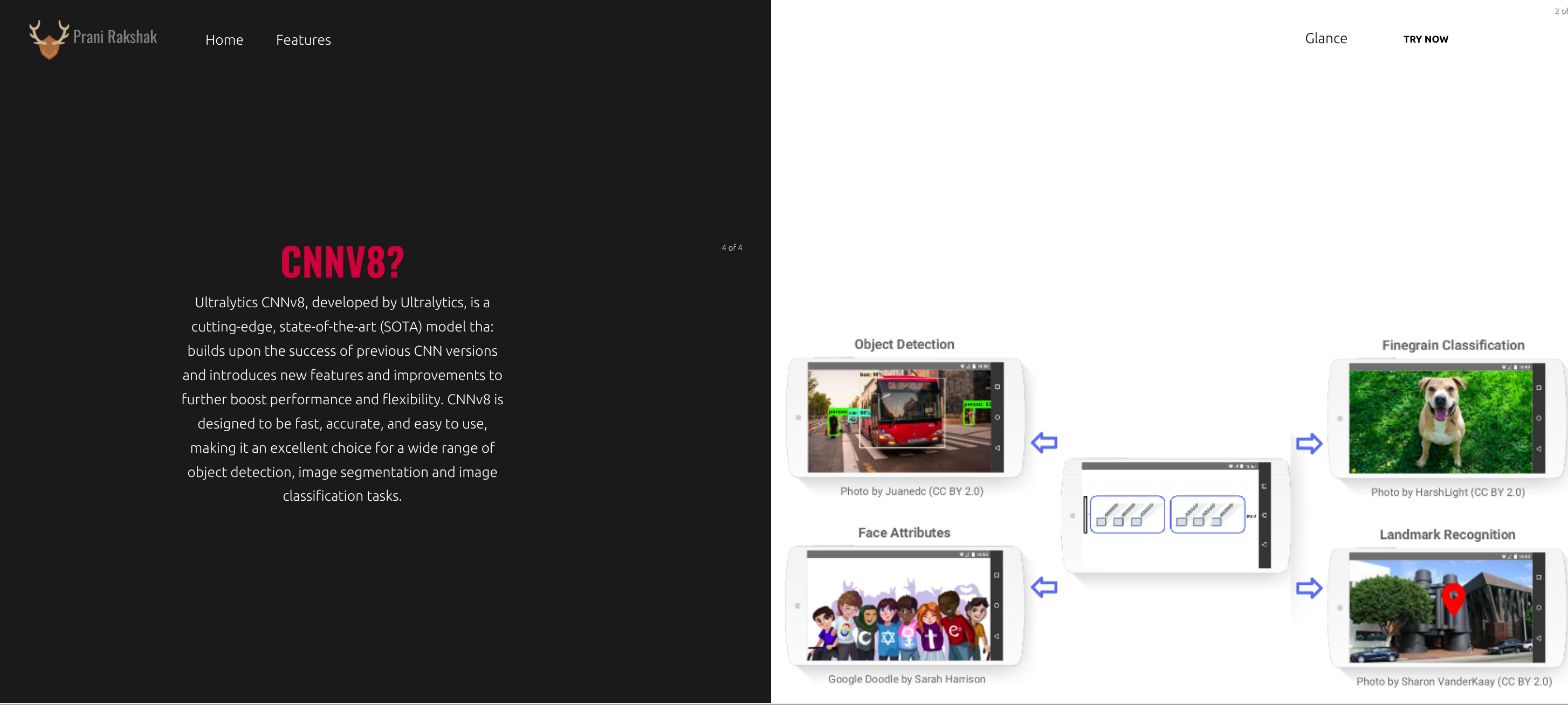Click the blue arrow pointing to Object Detection
Screen dimensions: 1568x705
tap(1044, 442)
